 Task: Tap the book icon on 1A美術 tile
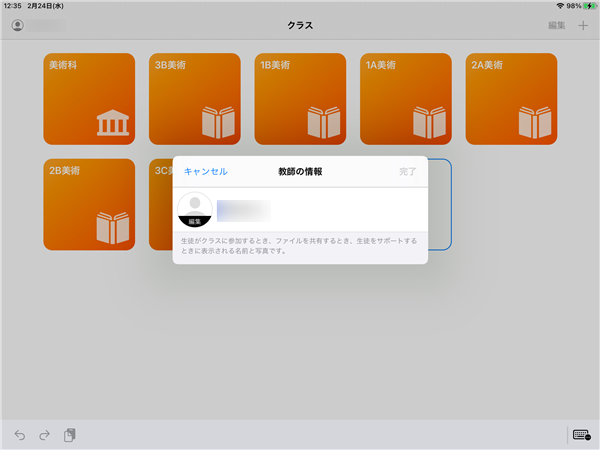[x=430, y=122]
